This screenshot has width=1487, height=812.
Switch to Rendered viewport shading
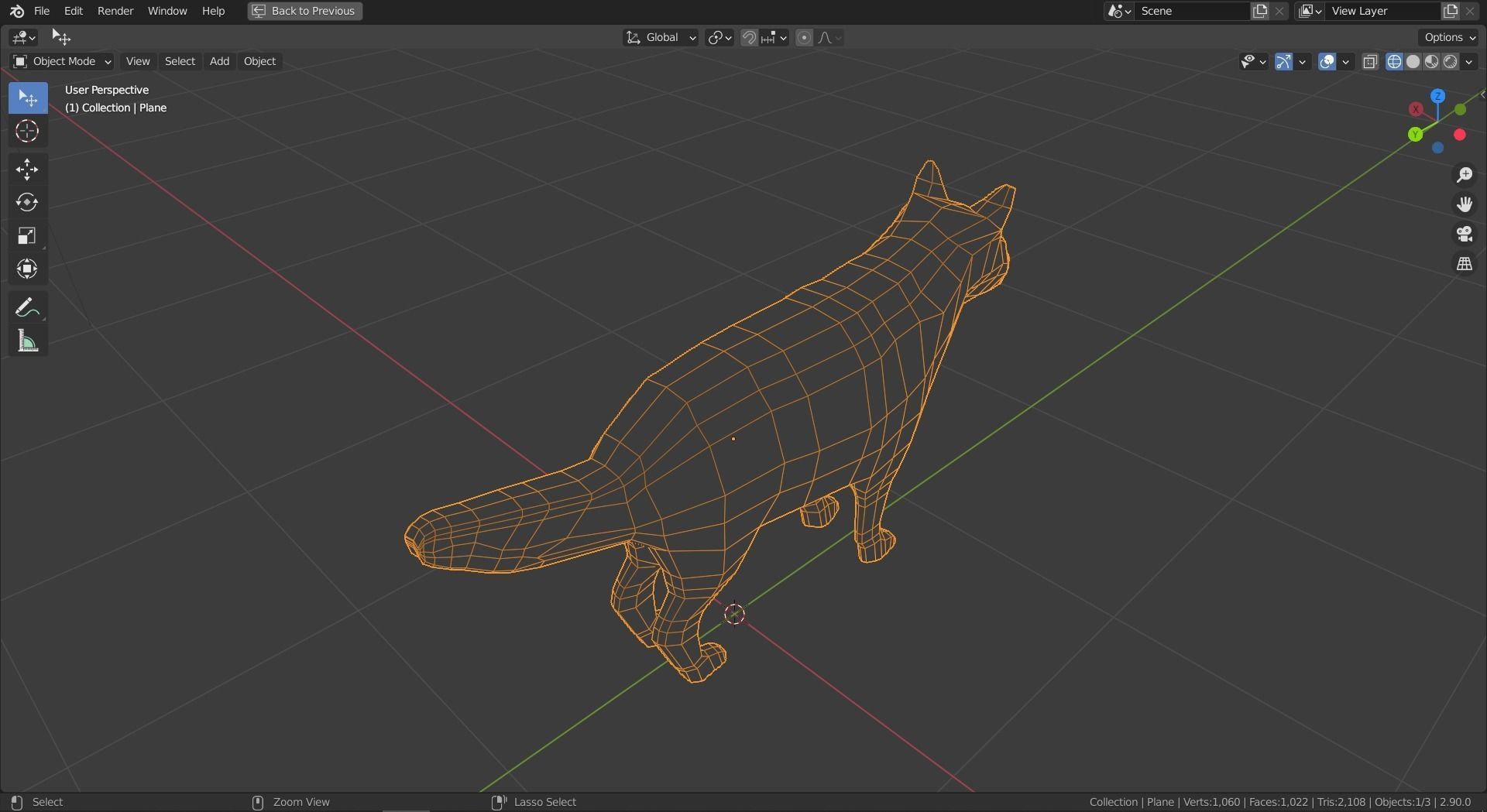click(1450, 62)
